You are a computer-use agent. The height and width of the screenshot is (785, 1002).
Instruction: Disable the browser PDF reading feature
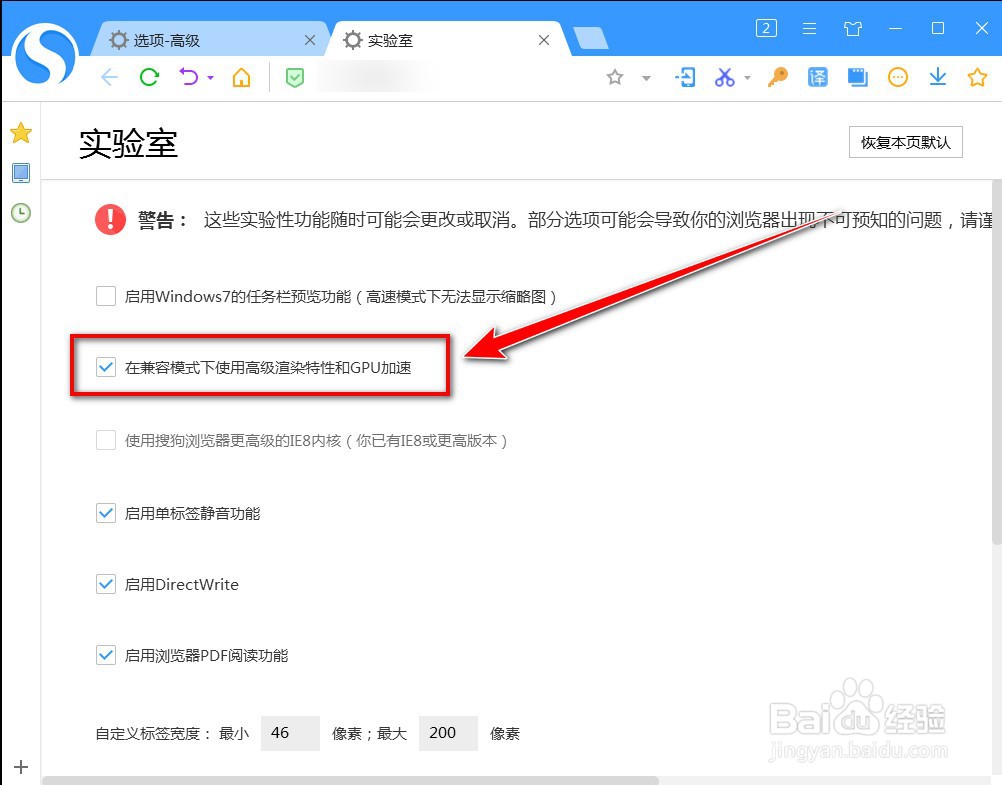tap(106, 655)
